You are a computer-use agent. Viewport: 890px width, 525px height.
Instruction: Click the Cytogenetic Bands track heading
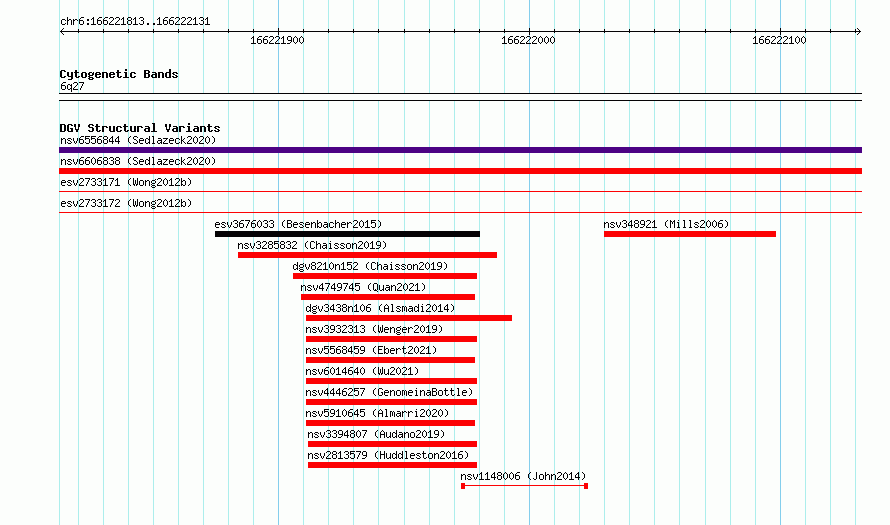(119, 74)
